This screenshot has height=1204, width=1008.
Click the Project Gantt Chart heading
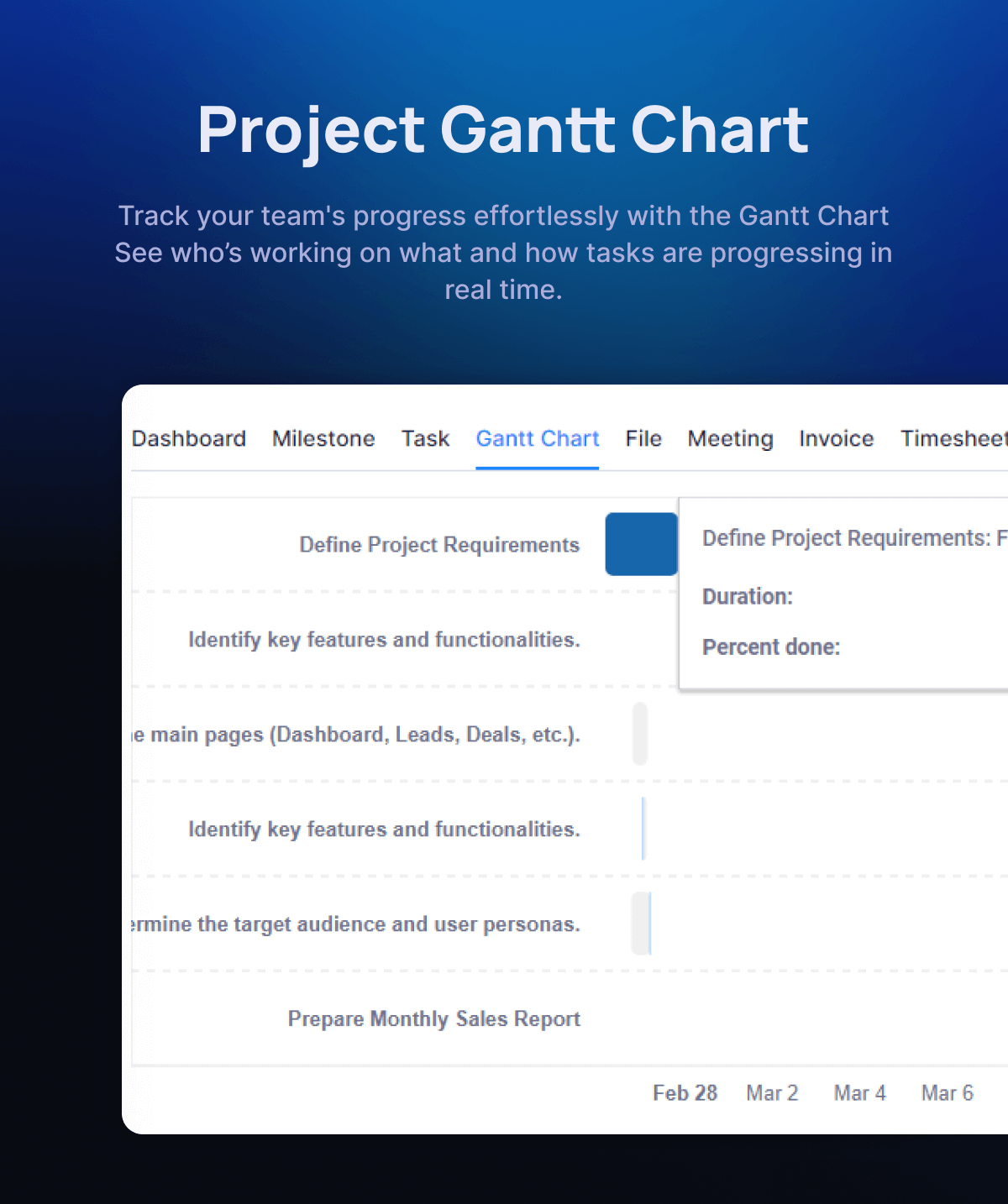point(503,131)
